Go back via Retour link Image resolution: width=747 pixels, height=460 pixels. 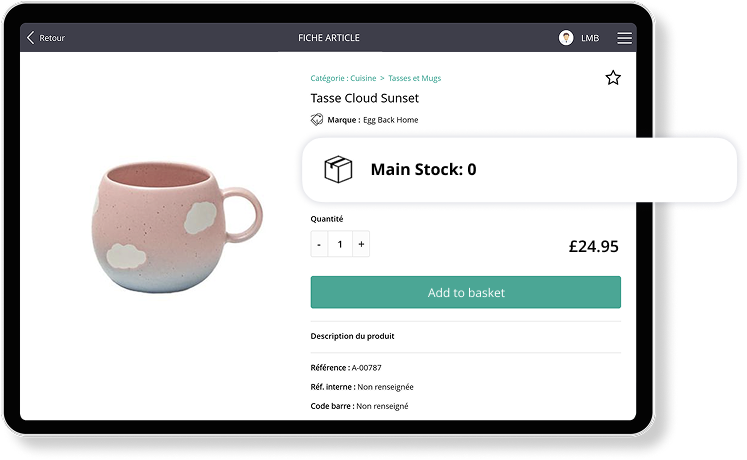[x=52, y=38]
